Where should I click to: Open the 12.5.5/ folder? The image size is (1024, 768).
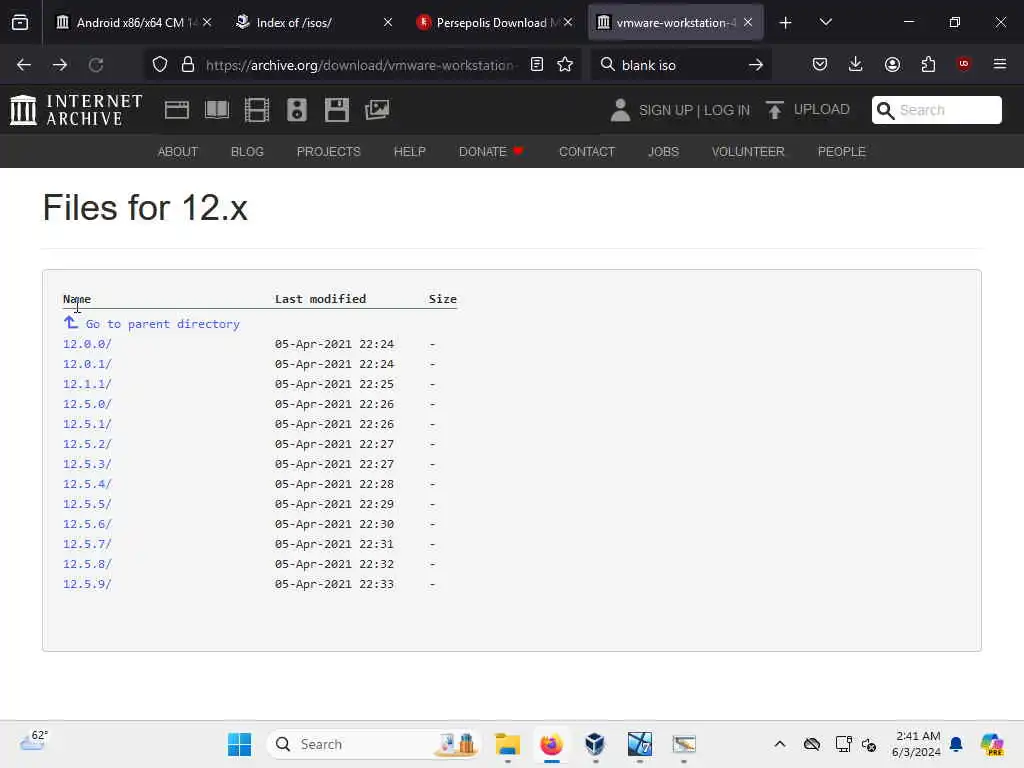click(x=88, y=504)
